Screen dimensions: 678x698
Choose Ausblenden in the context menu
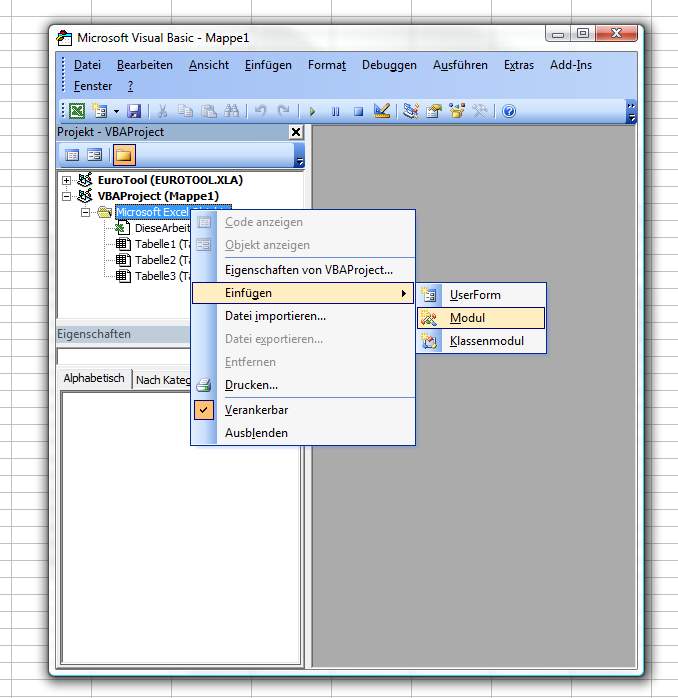pos(303,433)
